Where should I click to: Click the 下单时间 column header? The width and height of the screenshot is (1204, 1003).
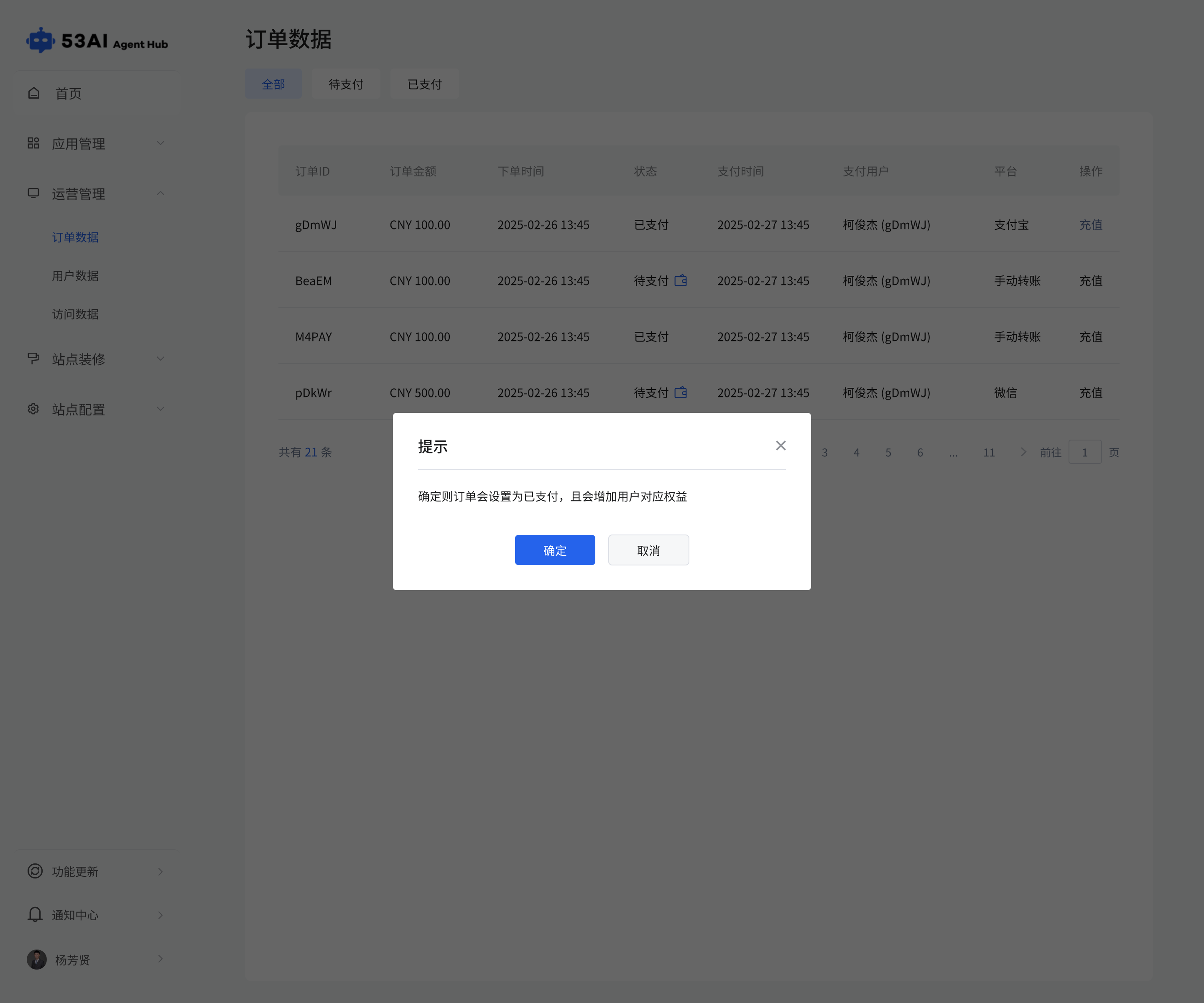[x=520, y=171]
